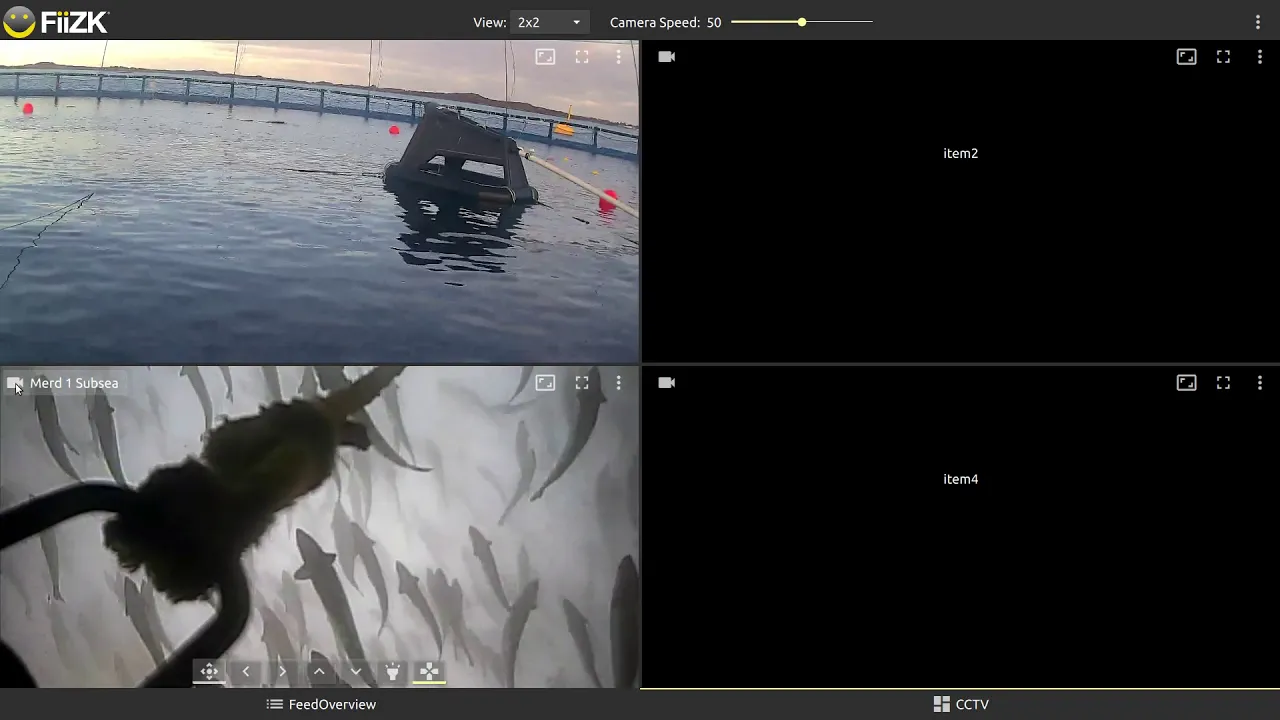
Task: Move the subsea camera down
Action: coord(356,672)
